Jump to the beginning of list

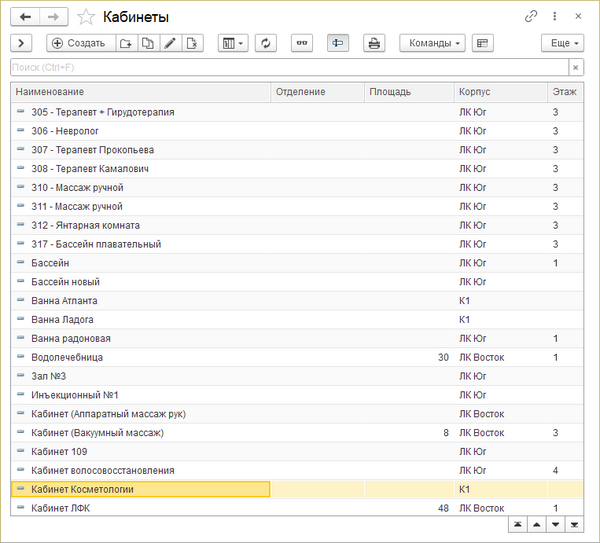pyautogui.click(x=518, y=524)
